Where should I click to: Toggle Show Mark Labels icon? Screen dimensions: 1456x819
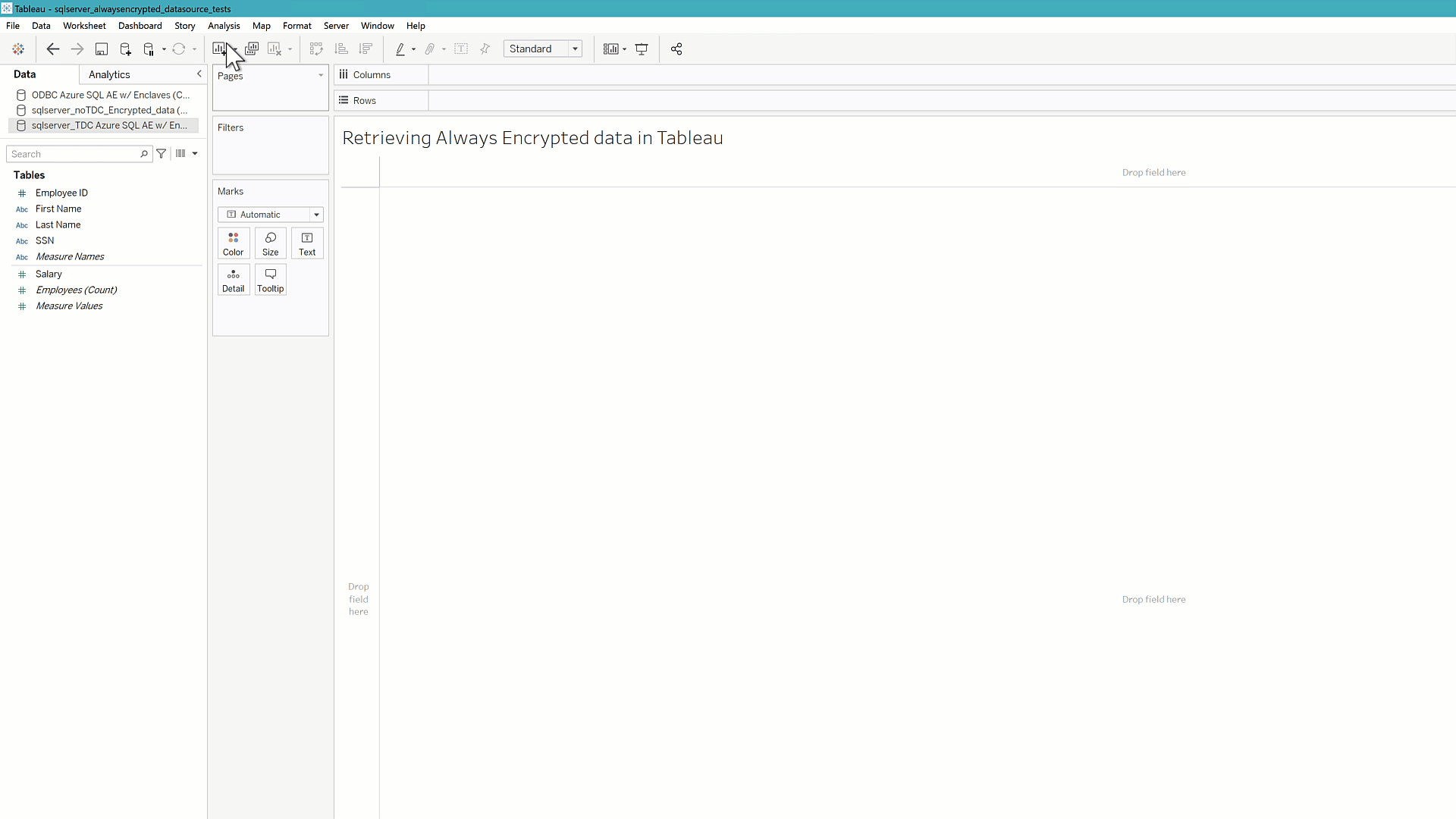[x=461, y=49]
